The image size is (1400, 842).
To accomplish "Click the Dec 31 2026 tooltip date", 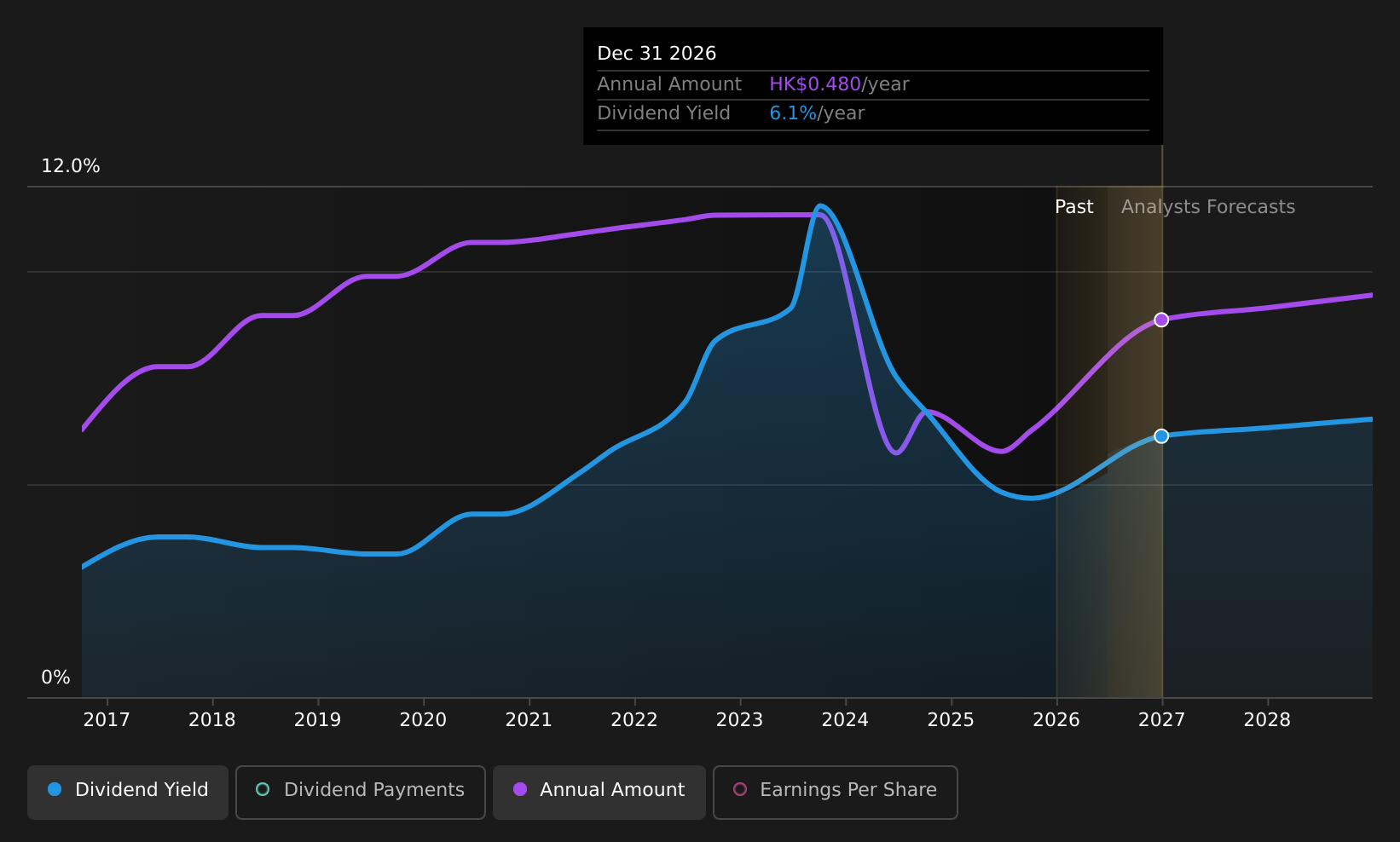I will tap(657, 54).
